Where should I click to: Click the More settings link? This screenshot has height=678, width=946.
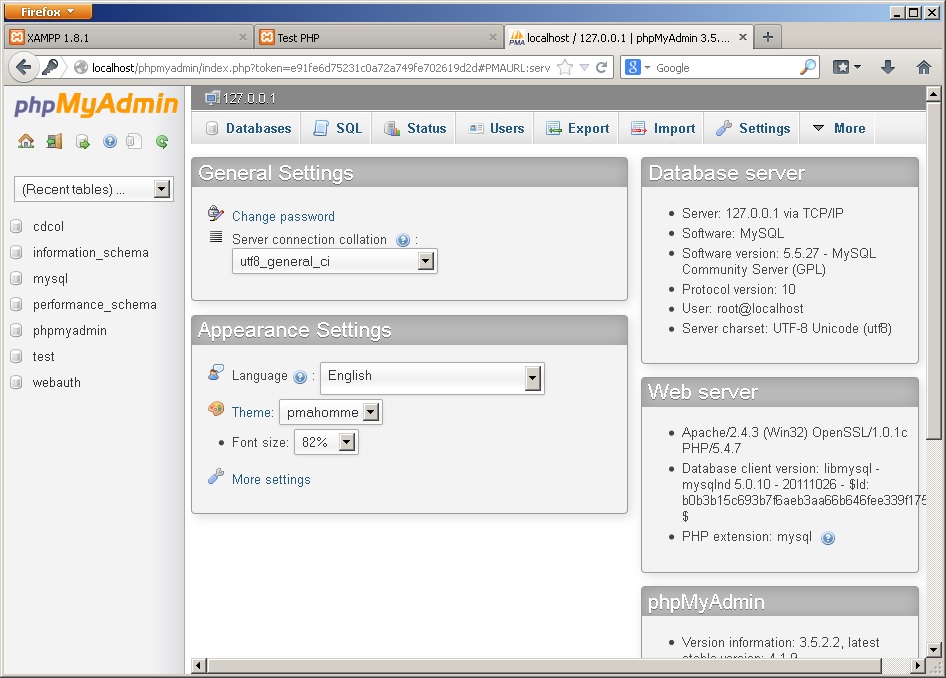tap(271, 480)
